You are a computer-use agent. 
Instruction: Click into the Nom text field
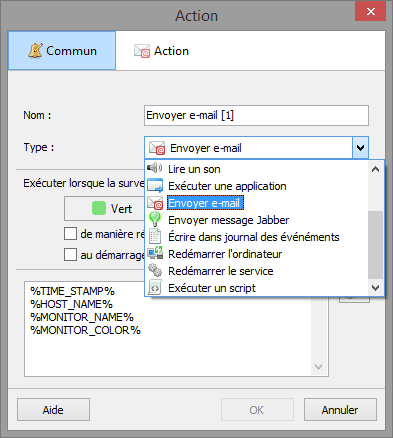(256, 115)
